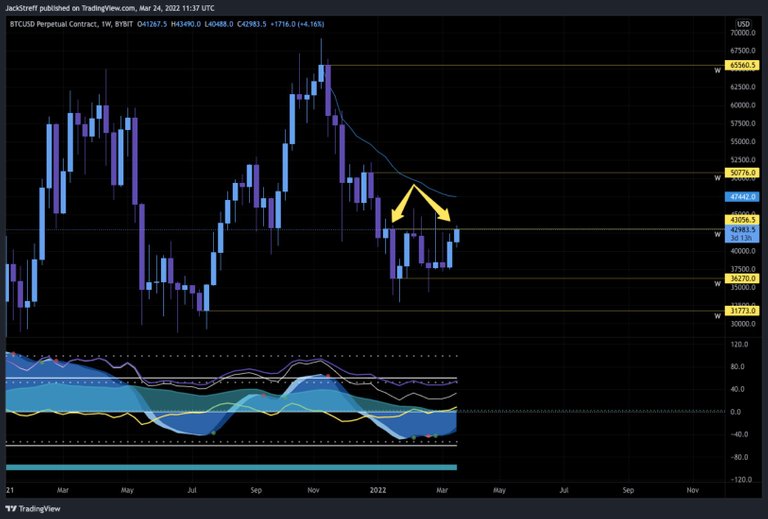Viewport: 768px width, 519px height.
Task: Click the 43056.5 yellow price label
Action: pyautogui.click(x=742, y=220)
